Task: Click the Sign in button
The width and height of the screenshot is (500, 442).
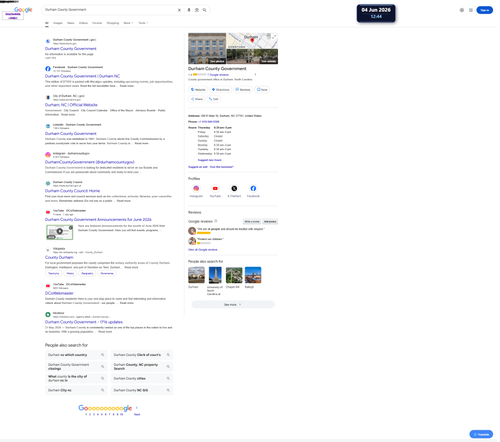Action: click(x=484, y=10)
